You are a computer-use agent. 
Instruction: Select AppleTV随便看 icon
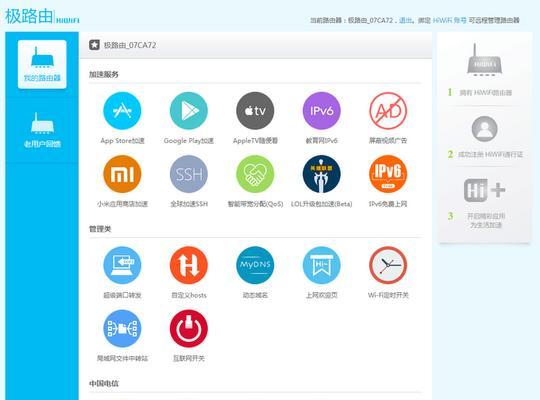255,111
